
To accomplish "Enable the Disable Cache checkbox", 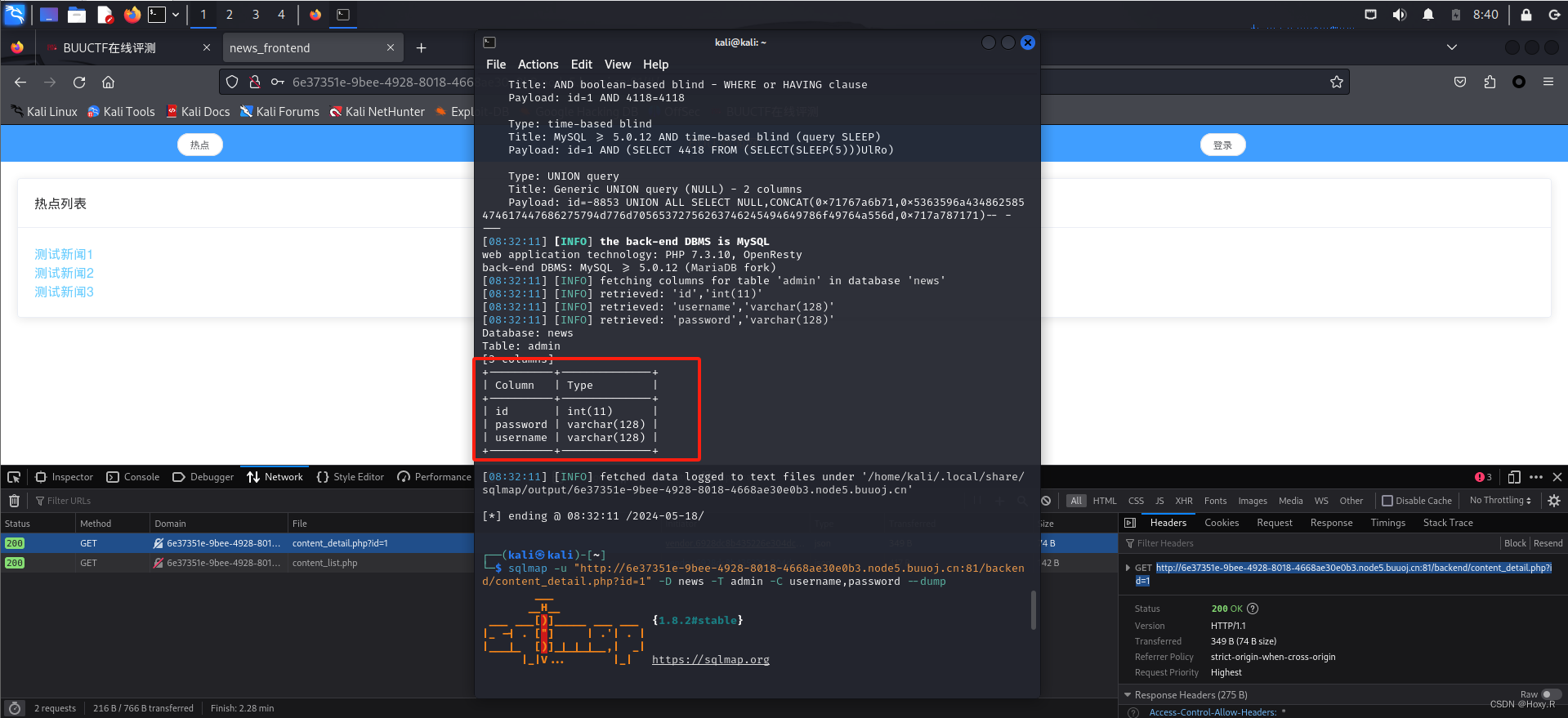I will click(x=1387, y=501).
